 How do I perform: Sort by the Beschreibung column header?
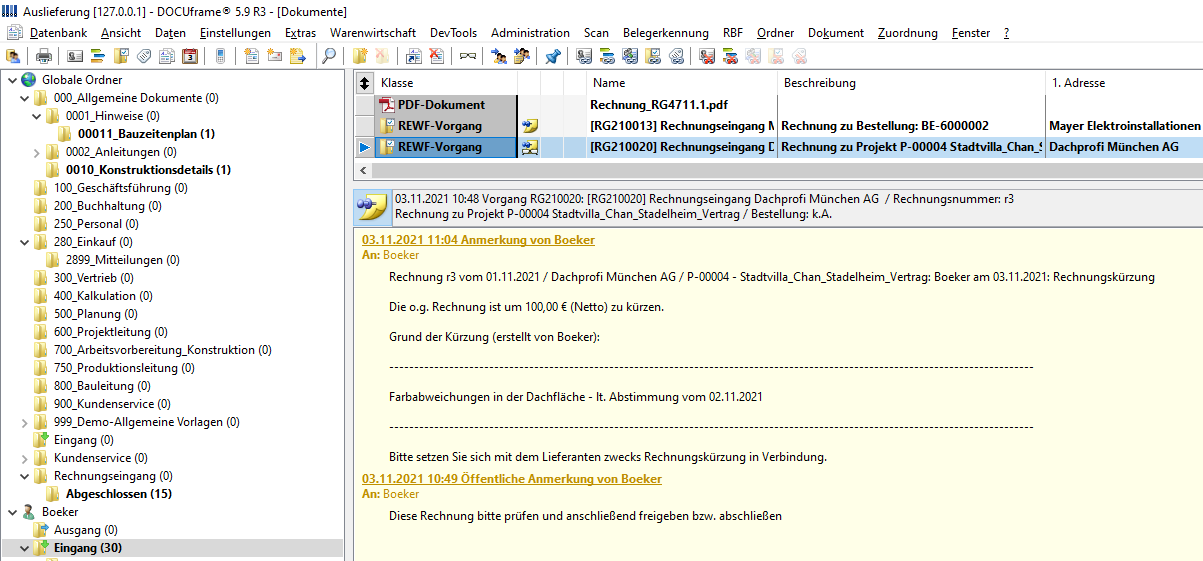pos(911,83)
